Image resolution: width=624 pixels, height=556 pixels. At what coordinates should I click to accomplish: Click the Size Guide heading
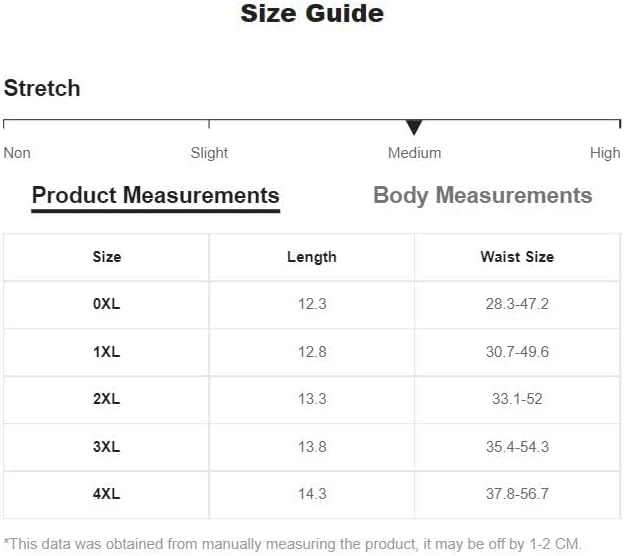[312, 14]
